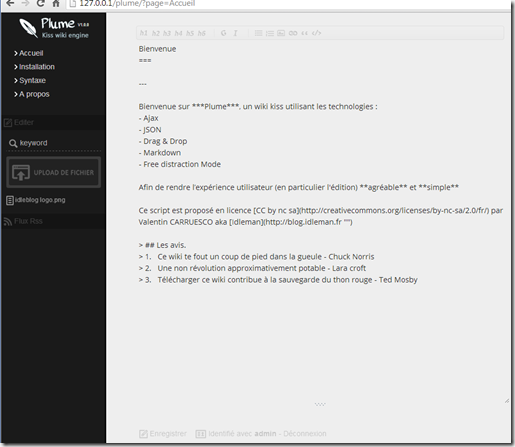The width and height of the screenshot is (515, 447).
Task: Insert a blockquote from toolbar
Action: 304,33
